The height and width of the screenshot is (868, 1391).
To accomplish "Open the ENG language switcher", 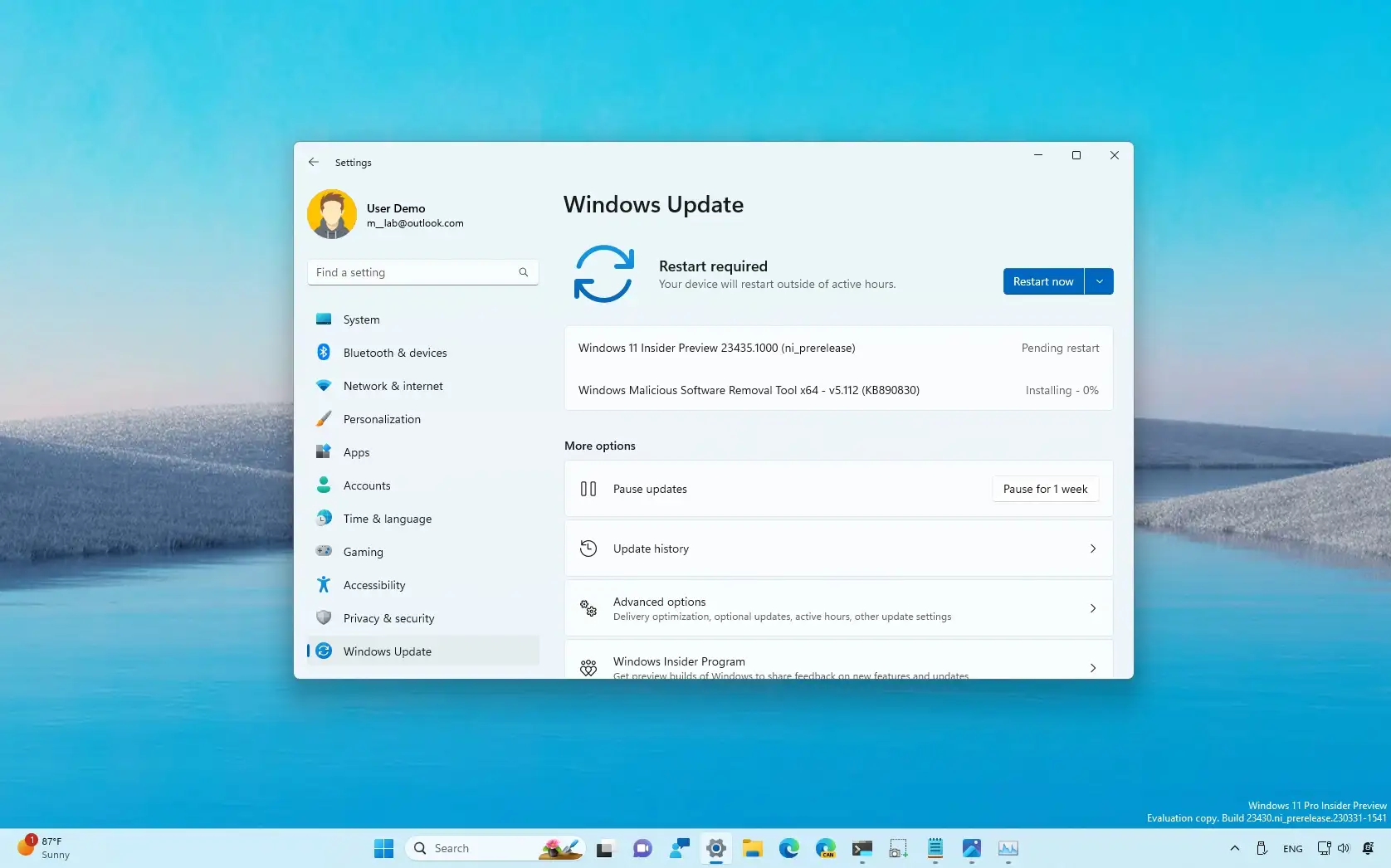I will pyautogui.click(x=1292, y=848).
